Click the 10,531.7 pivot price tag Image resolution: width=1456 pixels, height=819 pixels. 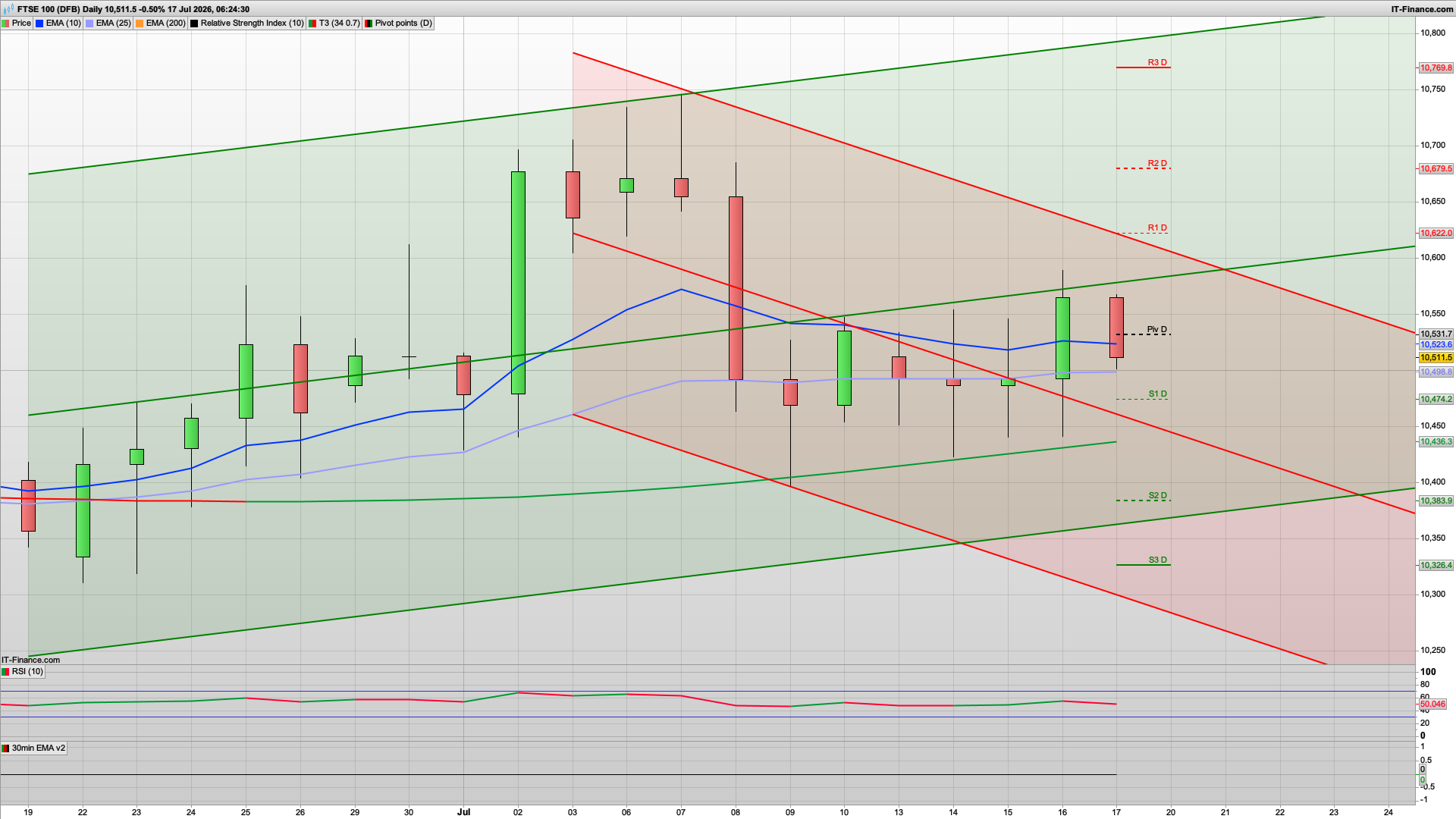pyautogui.click(x=1436, y=334)
